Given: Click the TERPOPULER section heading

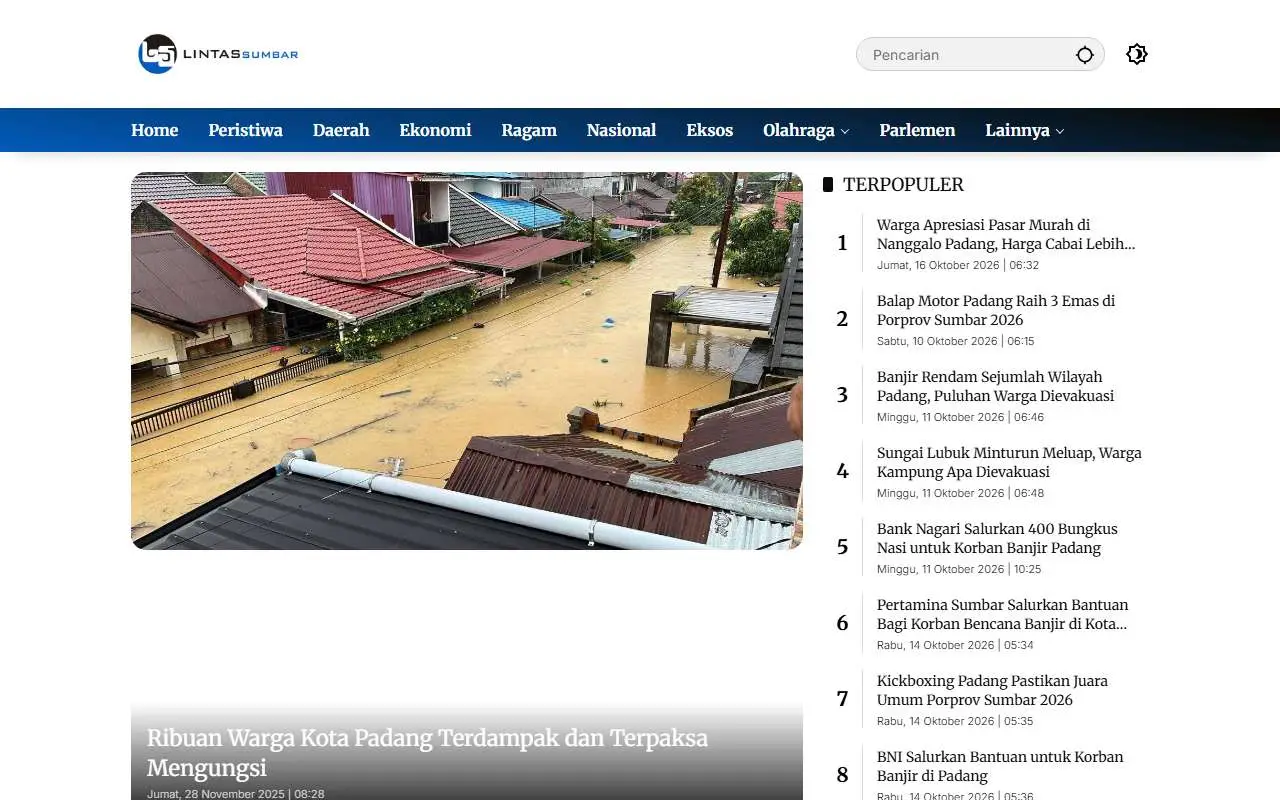Looking at the screenshot, I should tap(903, 184).
